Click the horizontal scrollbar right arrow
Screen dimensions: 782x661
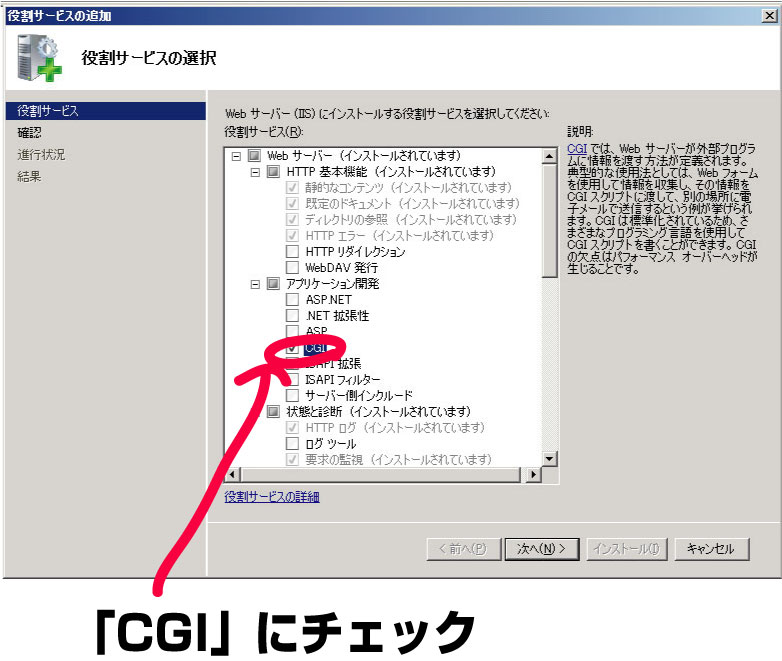[534, 474]
